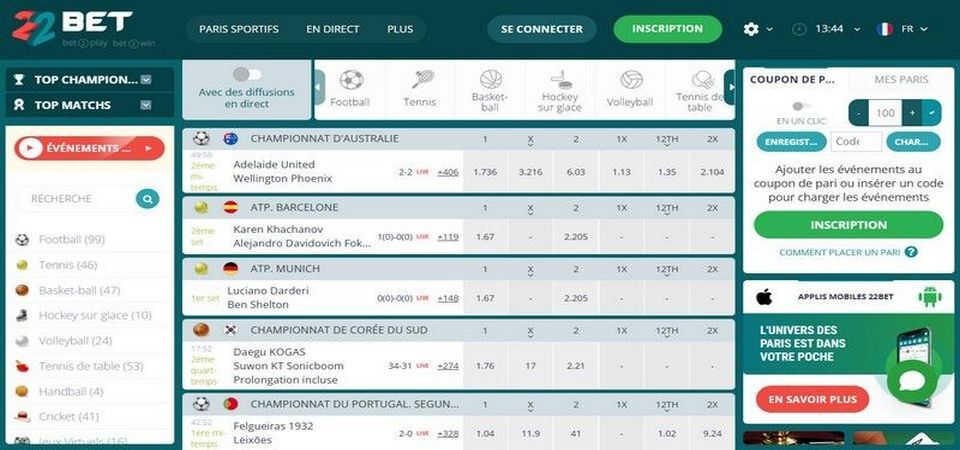
Task: Click the clock icon next to 13:44
Action: pyautogui.click(x=799, y=29)
